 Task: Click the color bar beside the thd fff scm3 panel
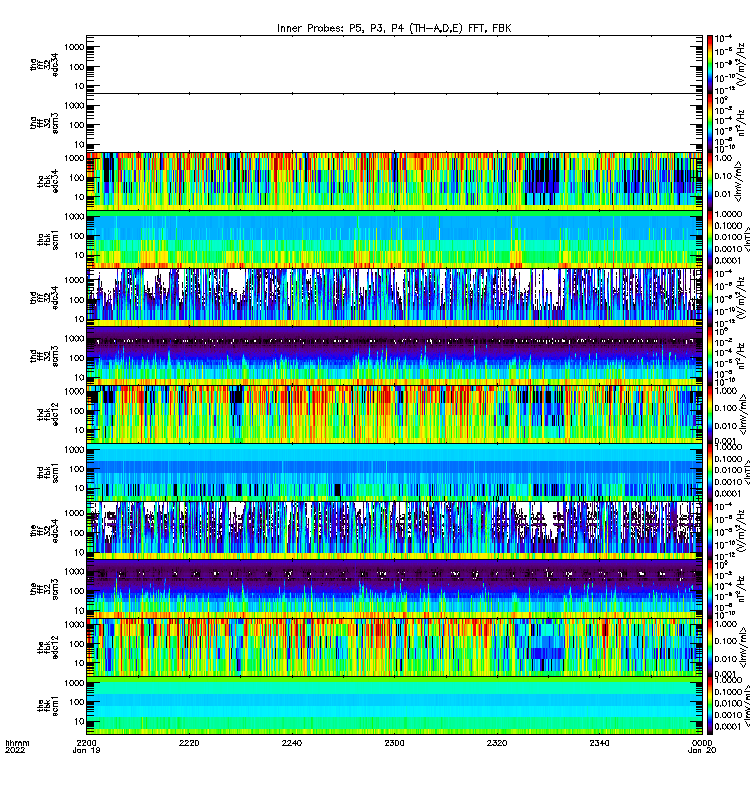pyautogui.click(x=710, y=356)
